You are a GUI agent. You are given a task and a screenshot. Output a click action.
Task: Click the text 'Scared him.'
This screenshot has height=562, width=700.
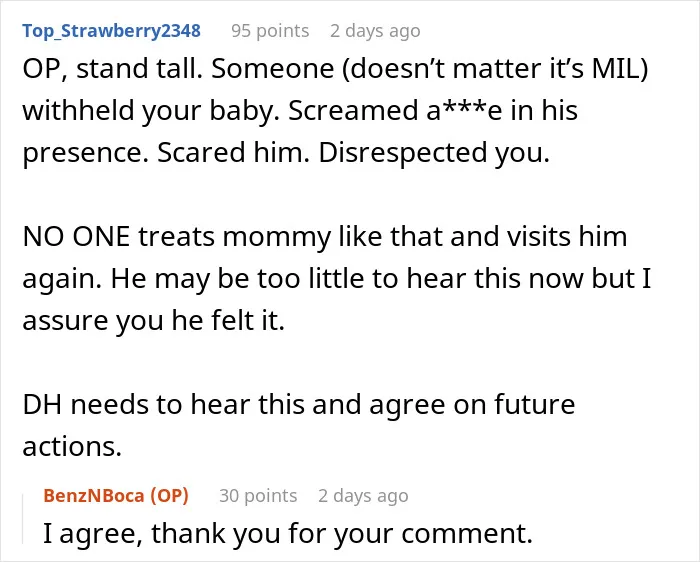[x=233, y=153]
